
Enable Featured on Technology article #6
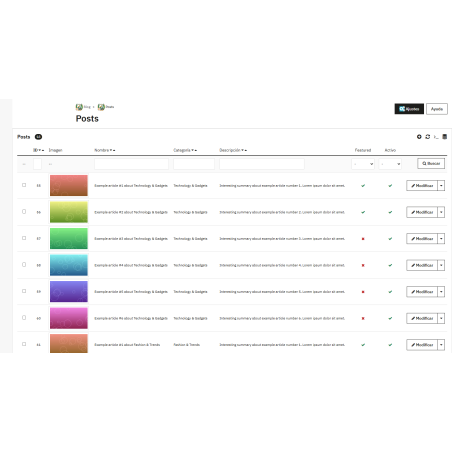tap(363, 318)
